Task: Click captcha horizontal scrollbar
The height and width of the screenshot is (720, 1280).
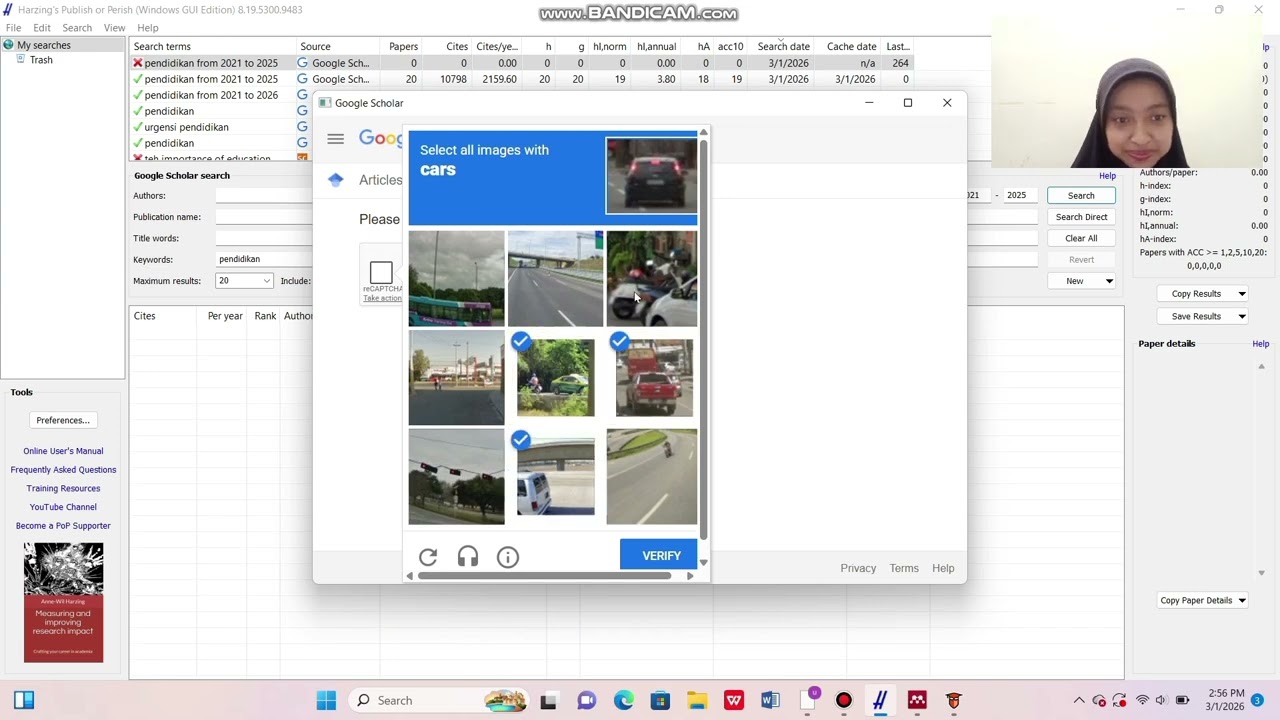Action: 545,576
